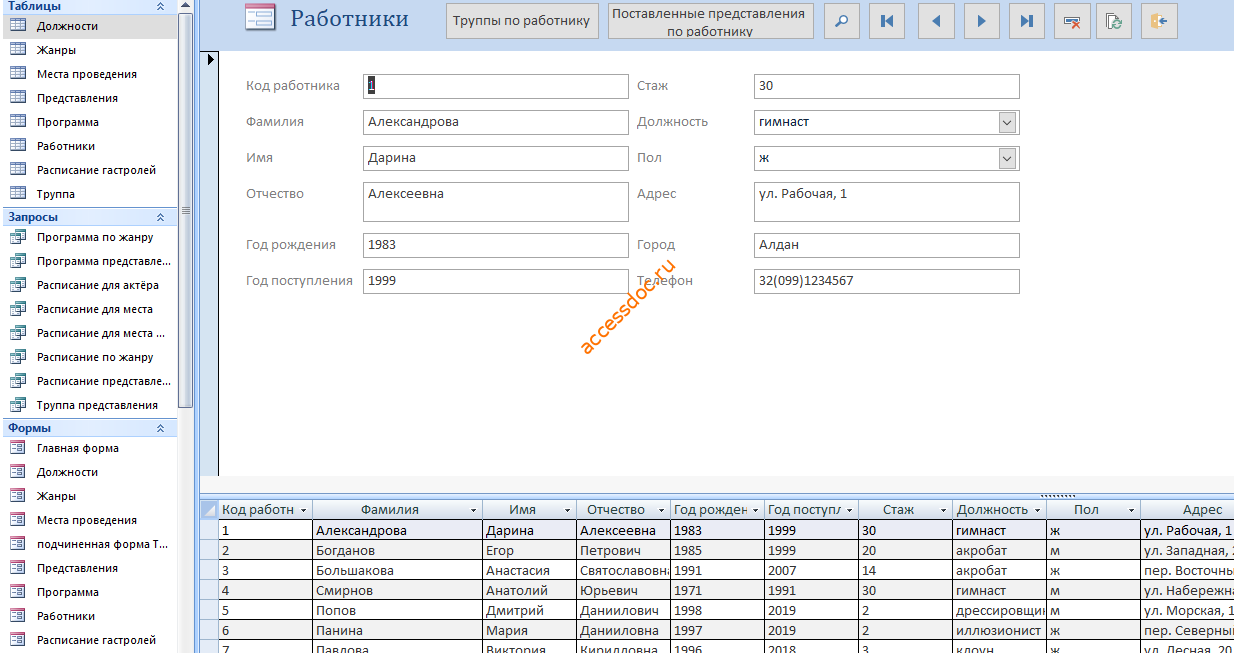Open the Главная форма form
Viewport: 1234px width, 653px height.
pyautogui.click(x=89, y=448)
